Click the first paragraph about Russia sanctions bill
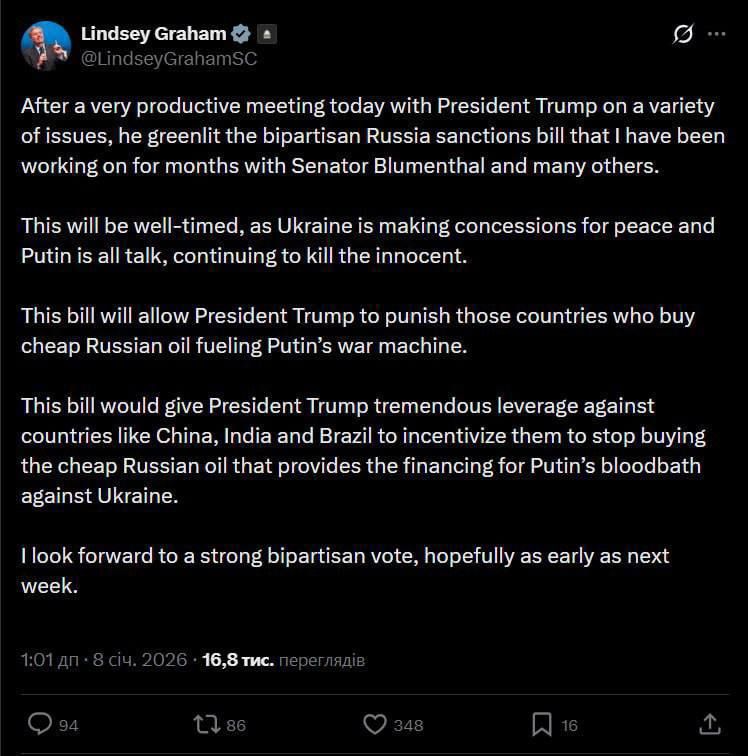The height and width of the screenshot is (756, 748). 372,136
